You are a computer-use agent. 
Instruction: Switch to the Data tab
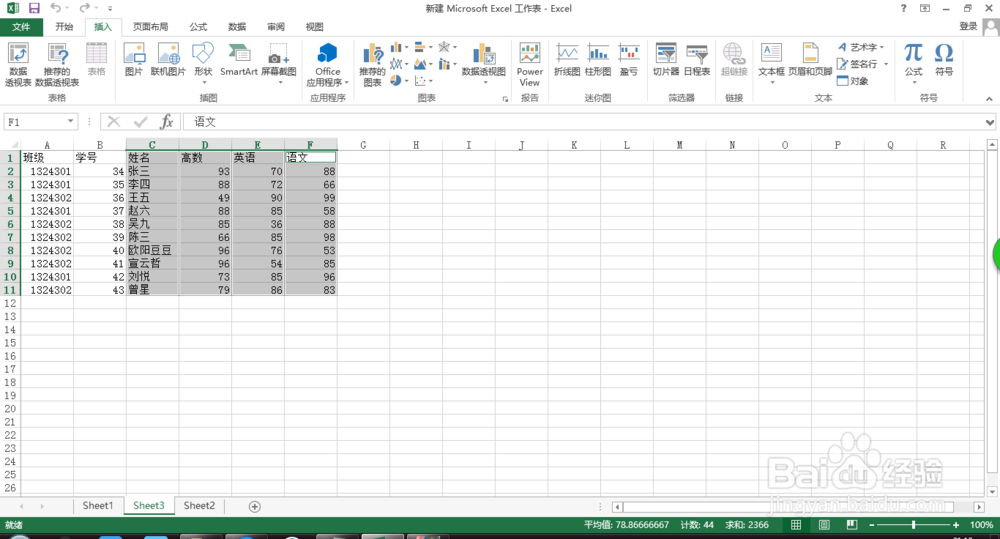tap(237, 27)
